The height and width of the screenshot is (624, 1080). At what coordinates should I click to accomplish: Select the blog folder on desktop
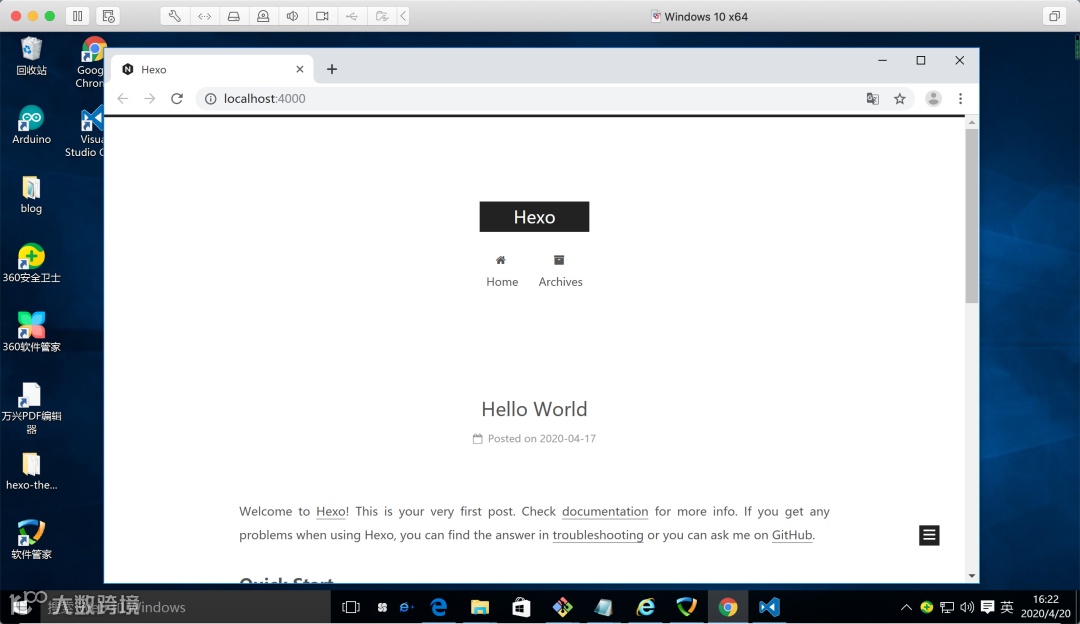pos(31,195)
